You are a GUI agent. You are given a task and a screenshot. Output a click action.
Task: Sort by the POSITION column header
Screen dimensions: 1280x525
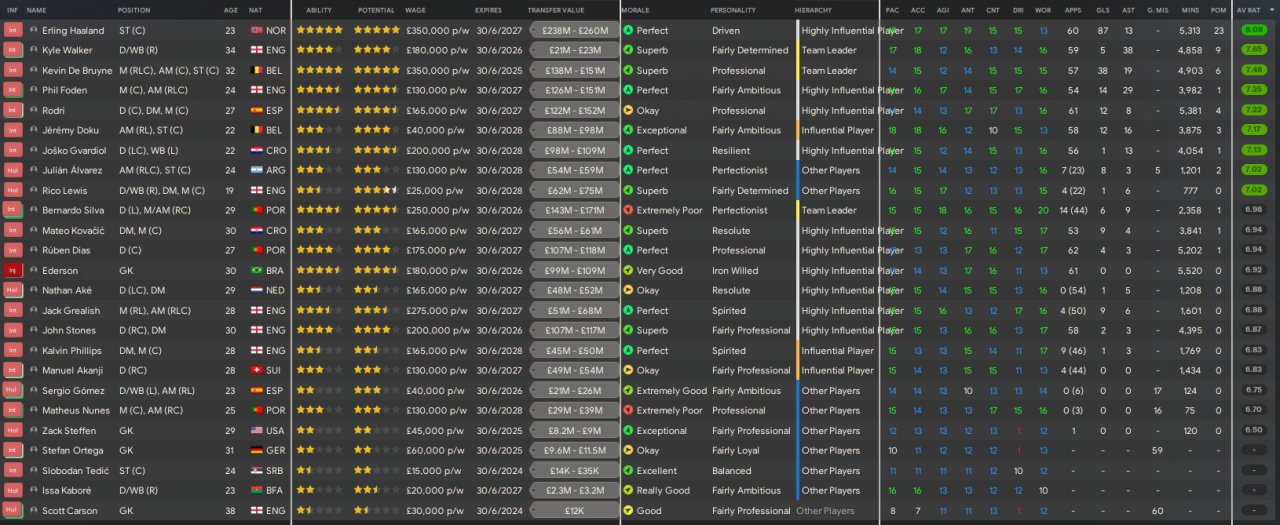(134, 9)
